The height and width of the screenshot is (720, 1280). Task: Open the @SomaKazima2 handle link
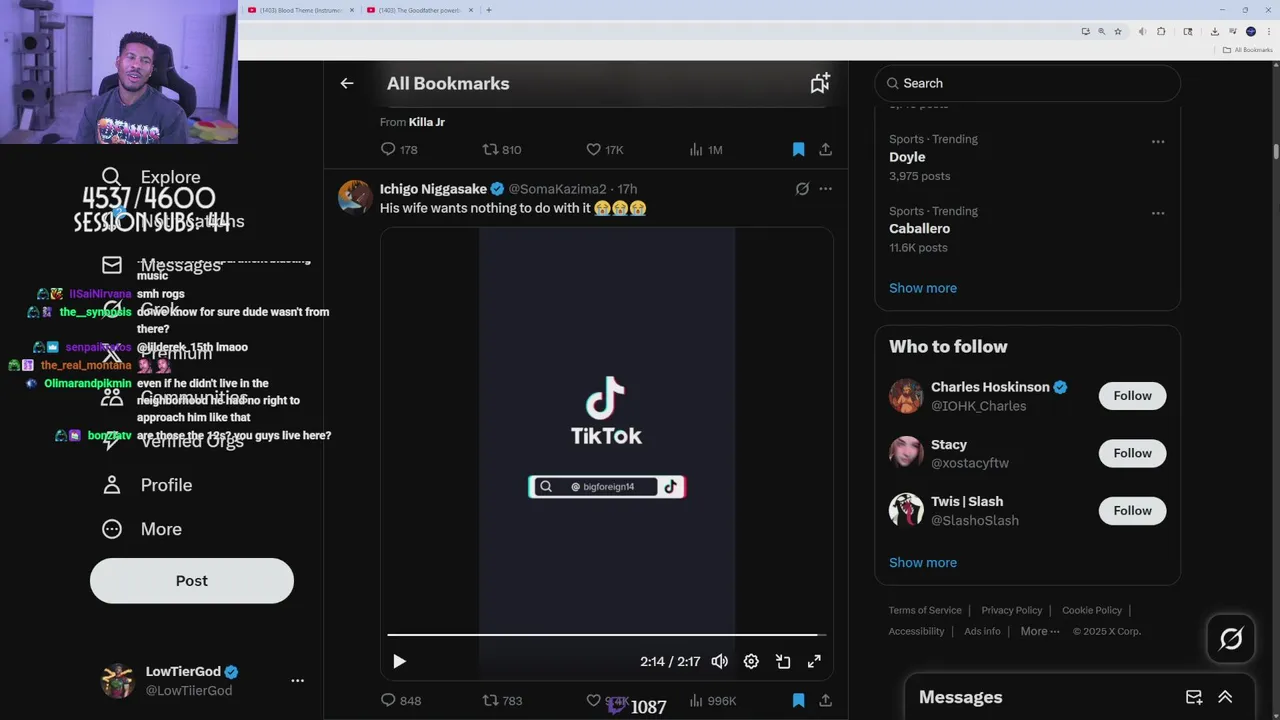click(557, 189)
